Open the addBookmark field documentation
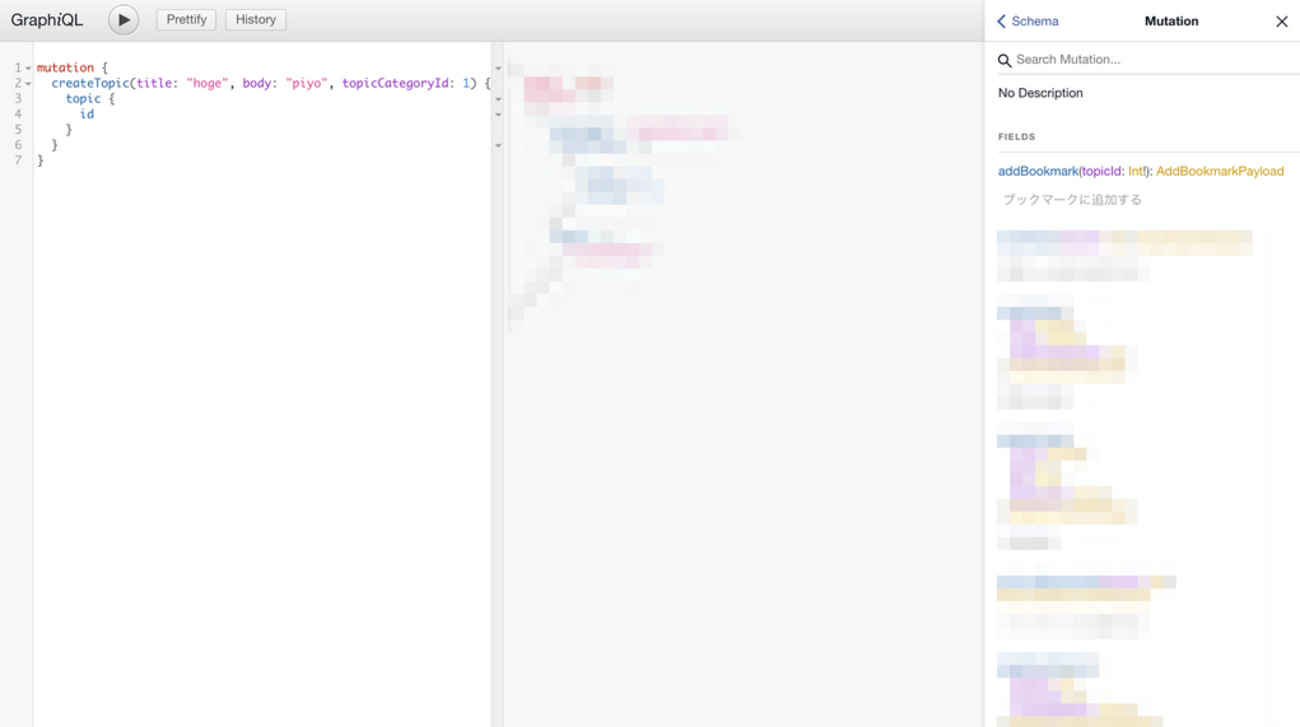This screenshot has height=727, width=1300. point(1038,171)
